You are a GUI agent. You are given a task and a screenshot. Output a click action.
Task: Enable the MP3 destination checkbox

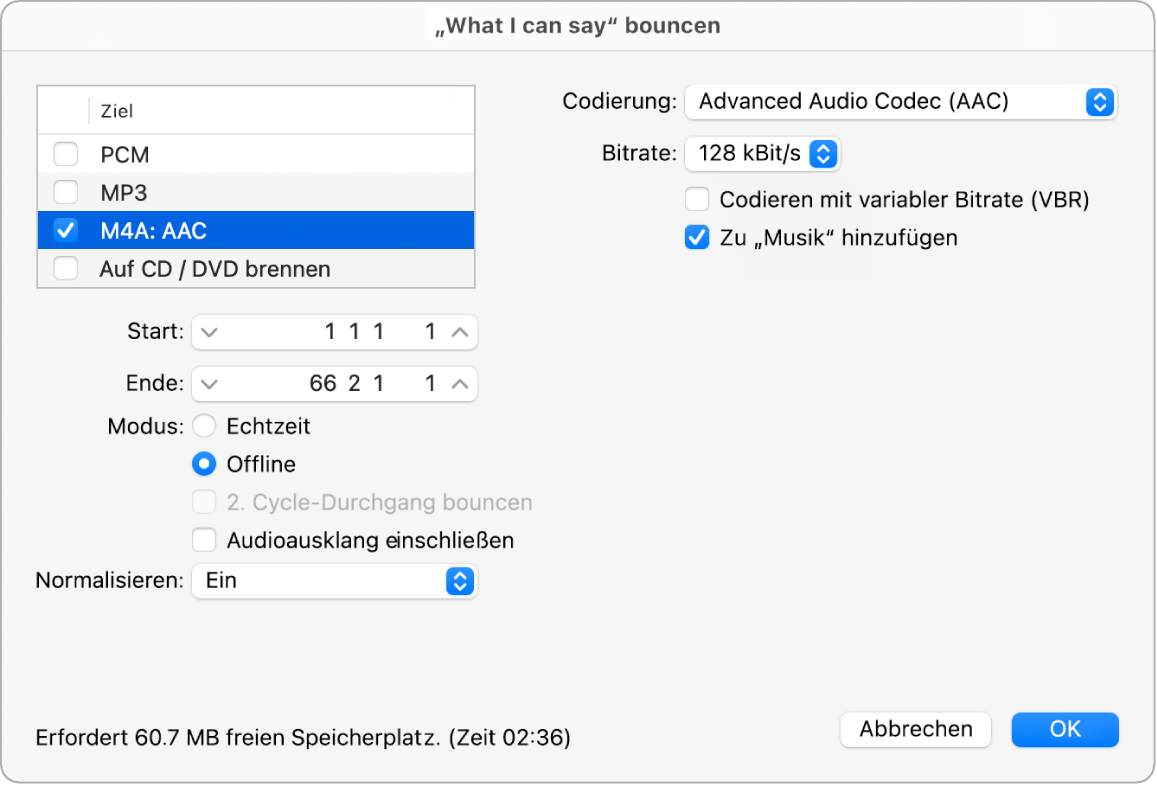(65, 192)
